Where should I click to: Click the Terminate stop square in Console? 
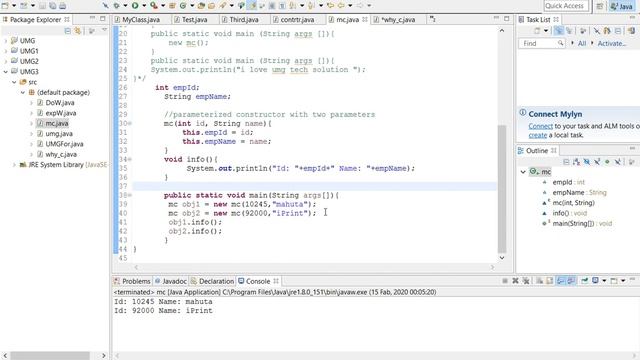[x=505, y=281]
